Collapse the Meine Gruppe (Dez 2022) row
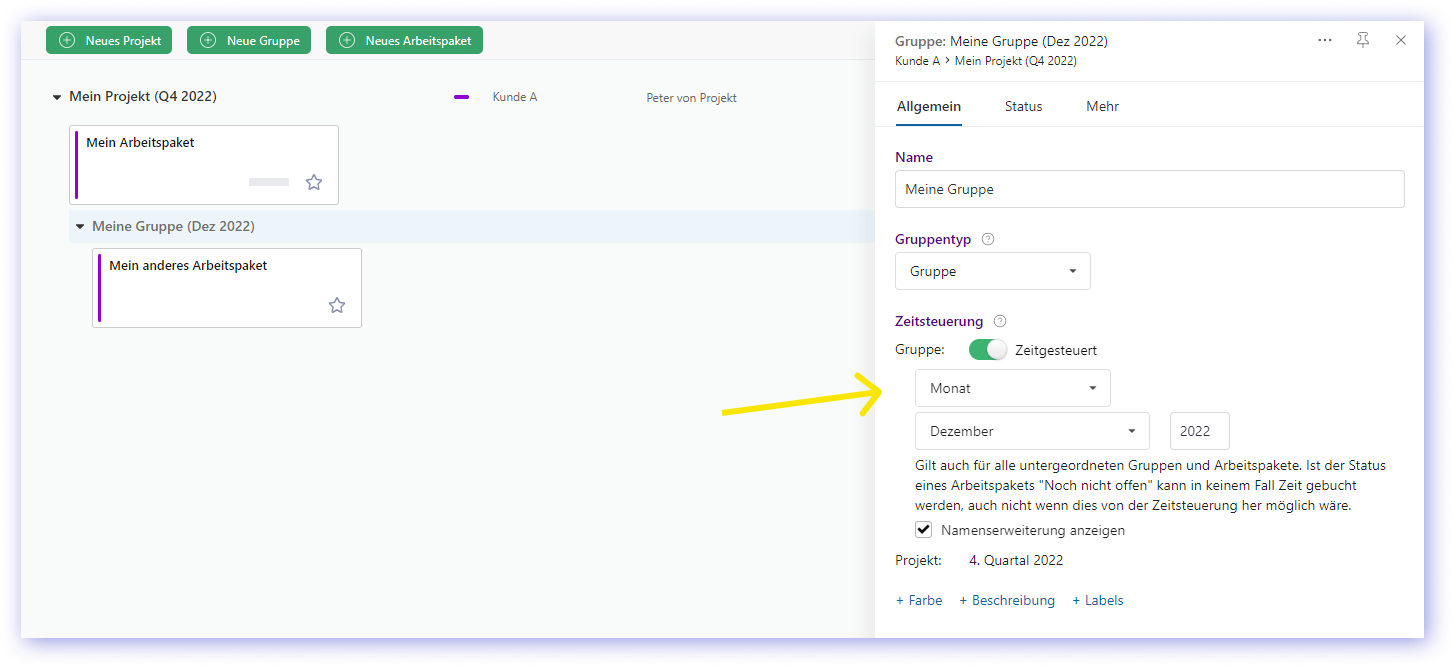 [80, 227]
